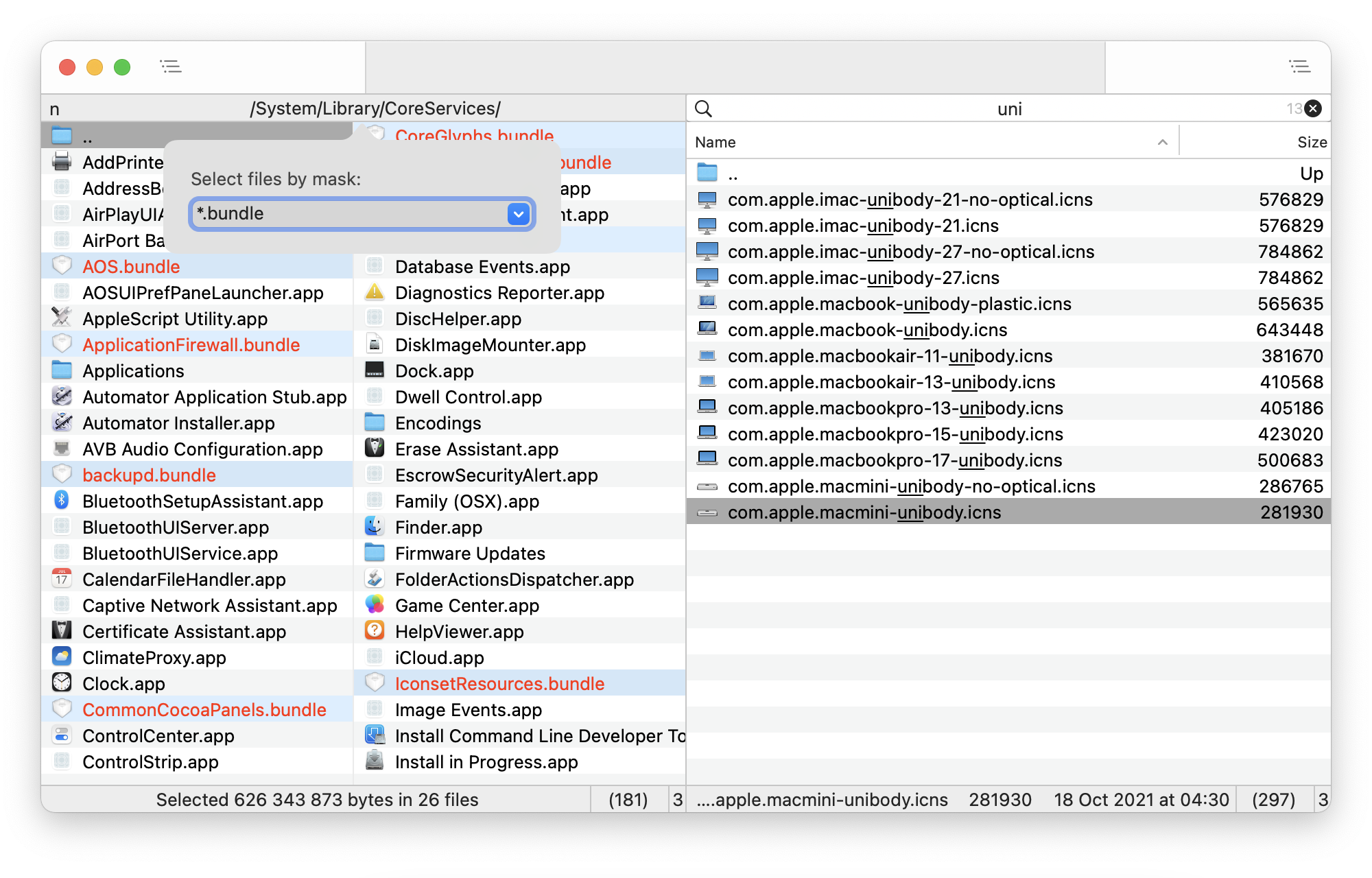Click the list view icon in the left toolbar
This screenshot has height=878, width=1372.
170,67
